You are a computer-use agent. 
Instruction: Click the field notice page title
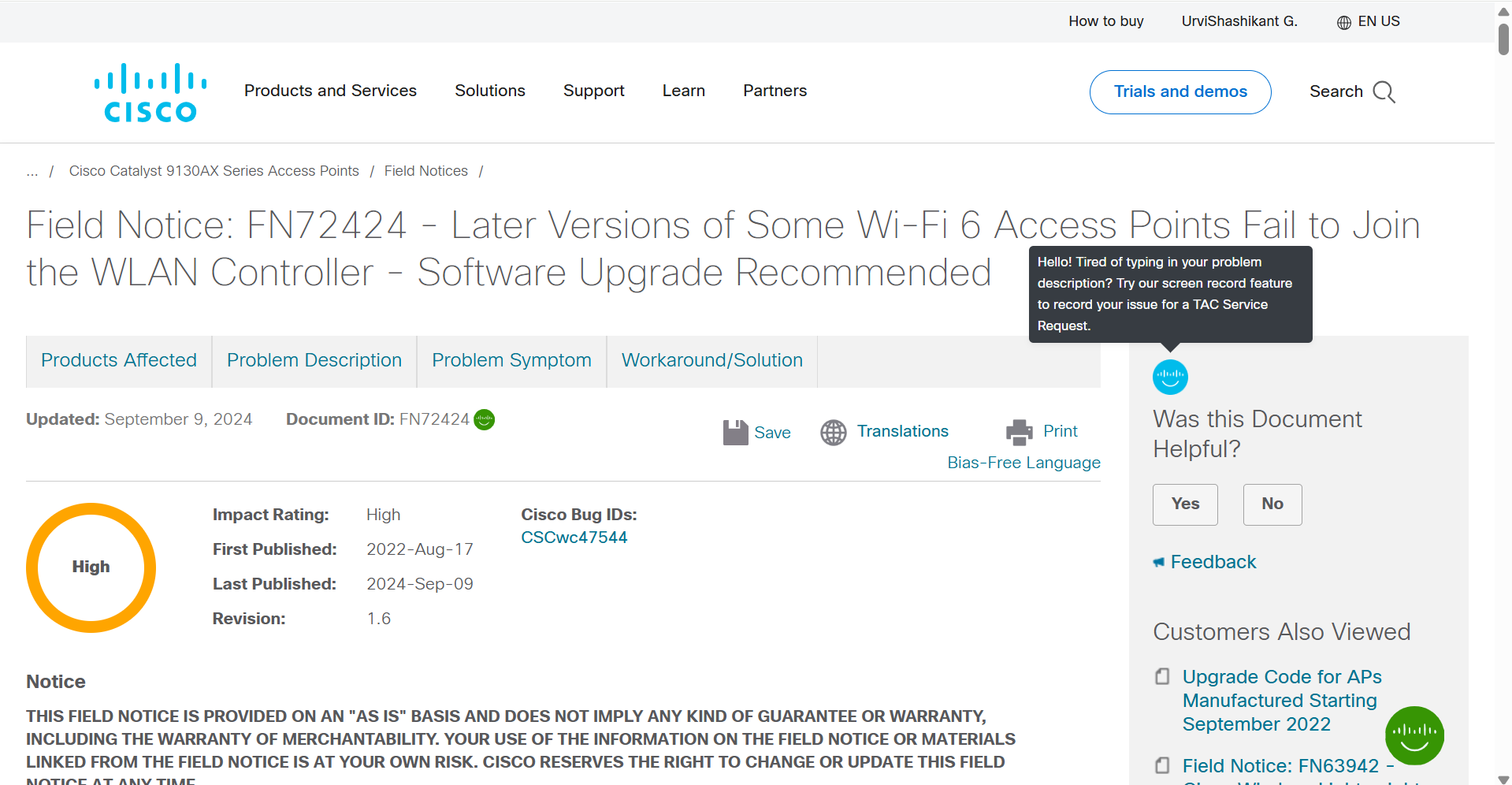coord(723,248)
